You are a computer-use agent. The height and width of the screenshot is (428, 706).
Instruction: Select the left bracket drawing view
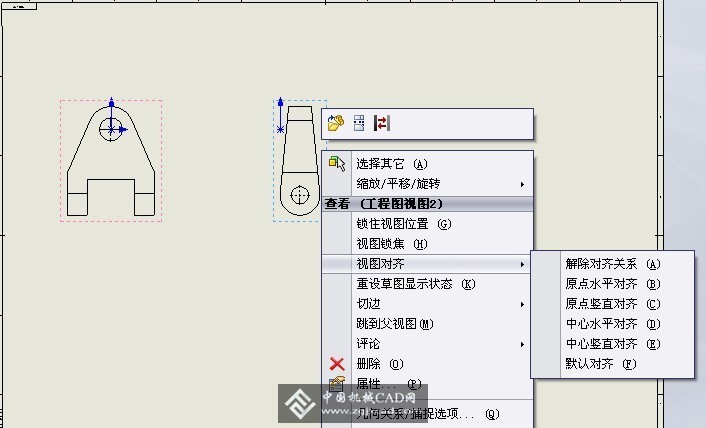point(111,161)
